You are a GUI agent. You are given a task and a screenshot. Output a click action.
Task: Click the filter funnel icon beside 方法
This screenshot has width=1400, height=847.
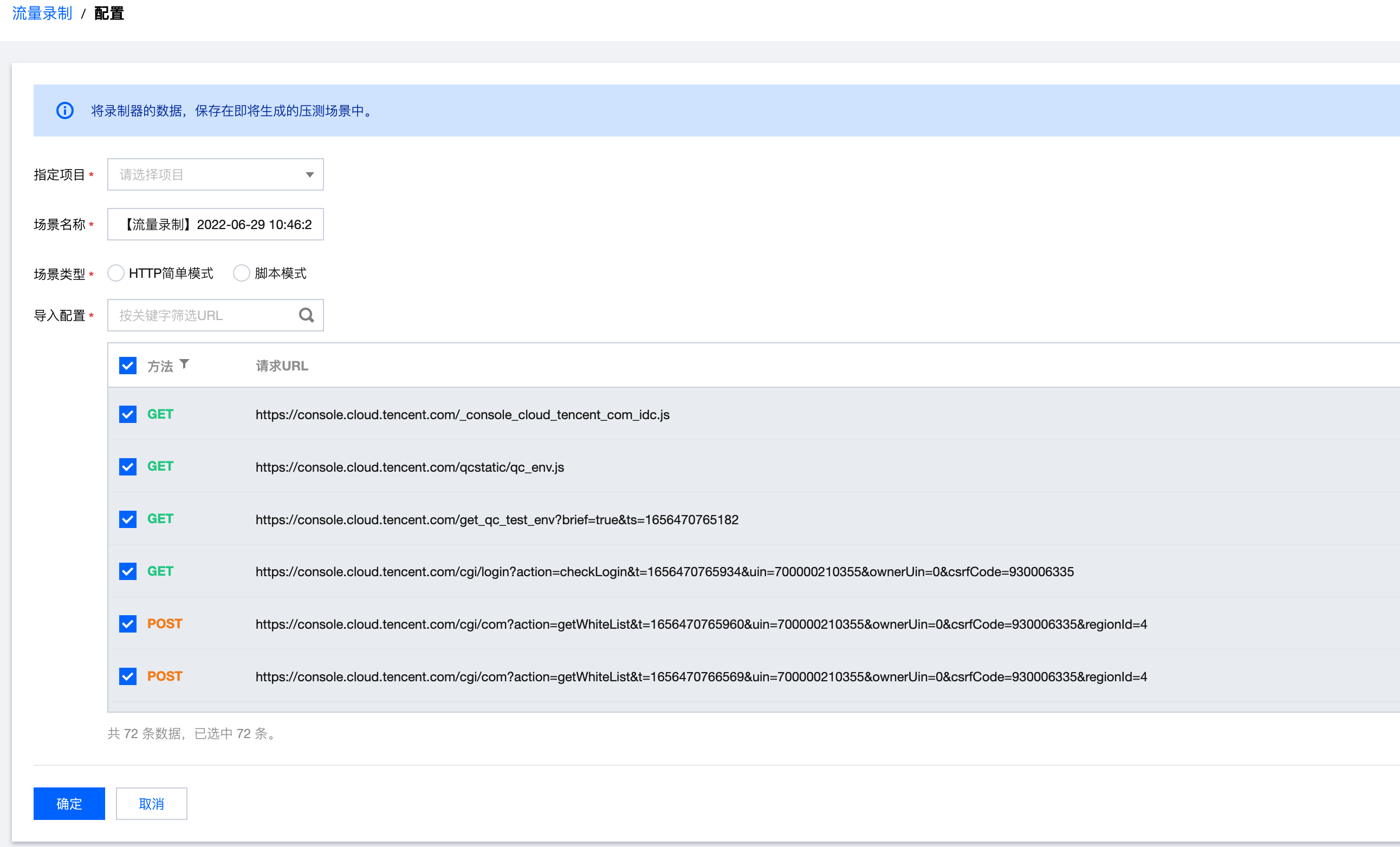pyautogui.click(x=184, y=363)
